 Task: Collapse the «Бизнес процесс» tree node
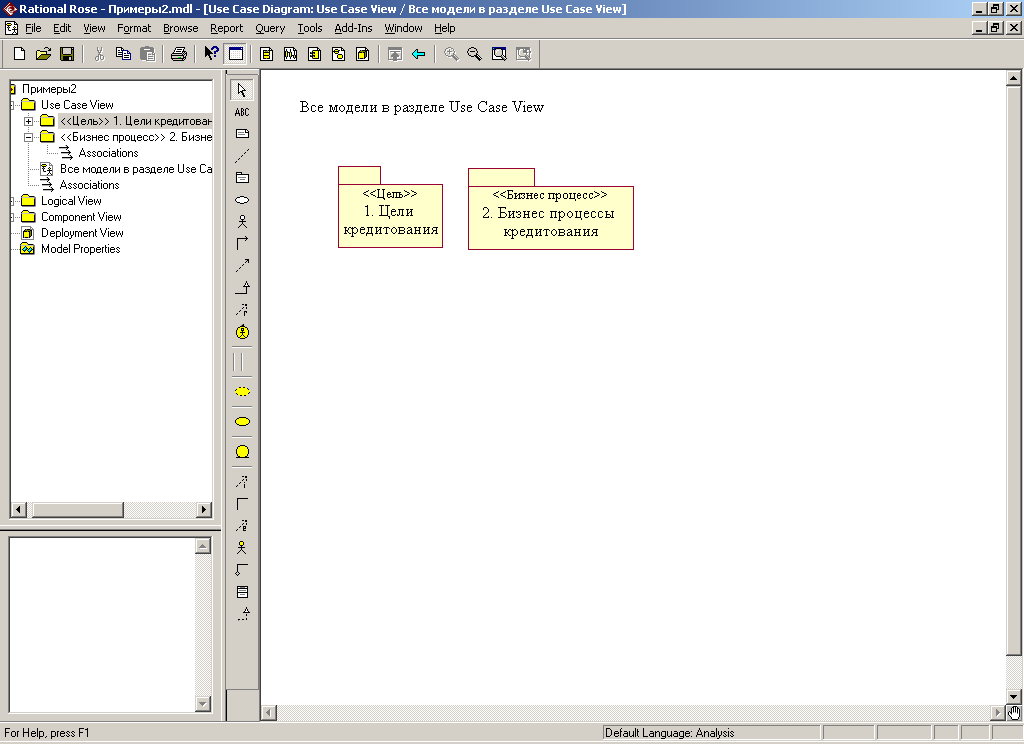(29, 137)
